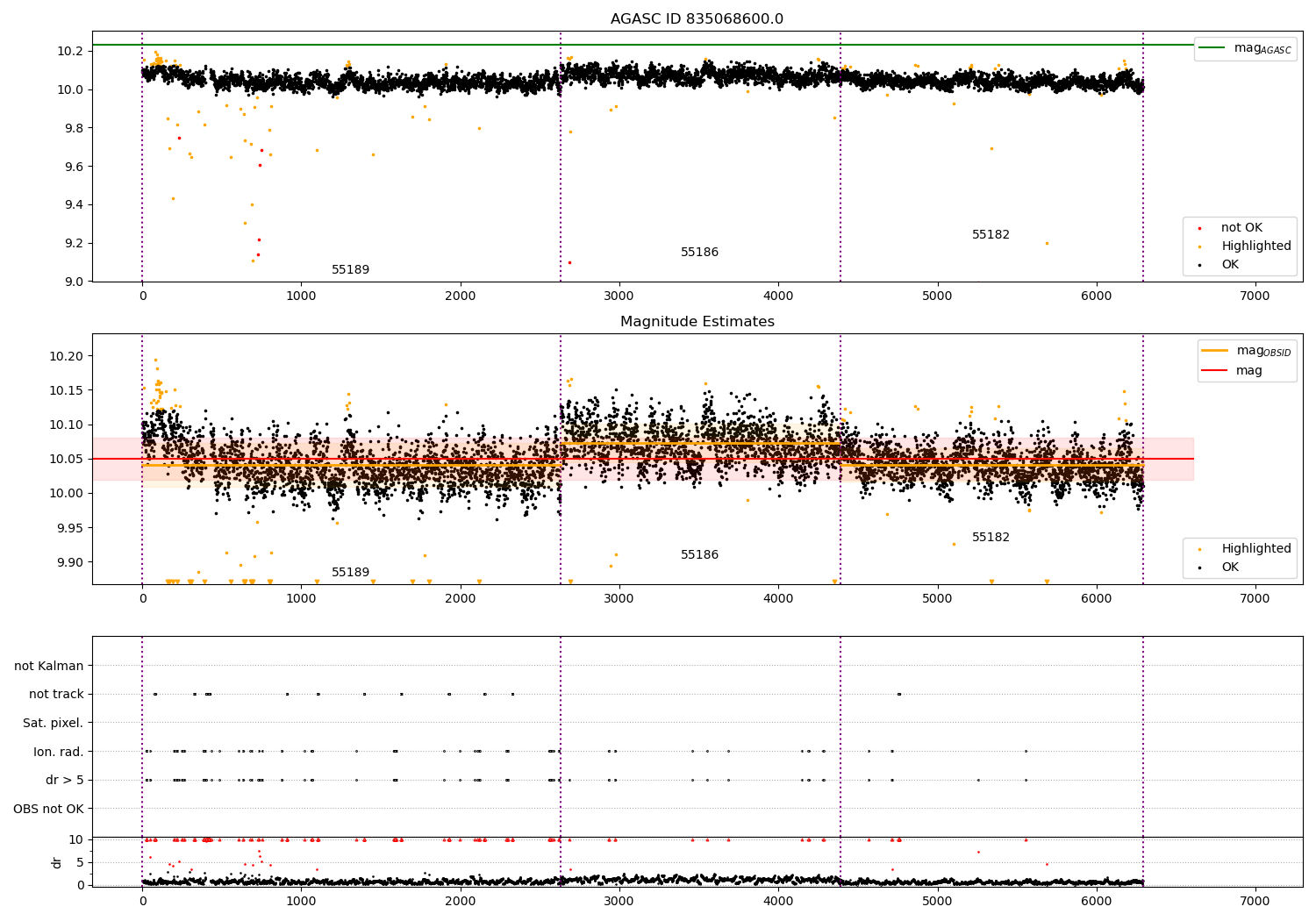The image size is (1316, 921).
Task: Click the "dr > 5" row label
Action: click(x=65, y=781)
